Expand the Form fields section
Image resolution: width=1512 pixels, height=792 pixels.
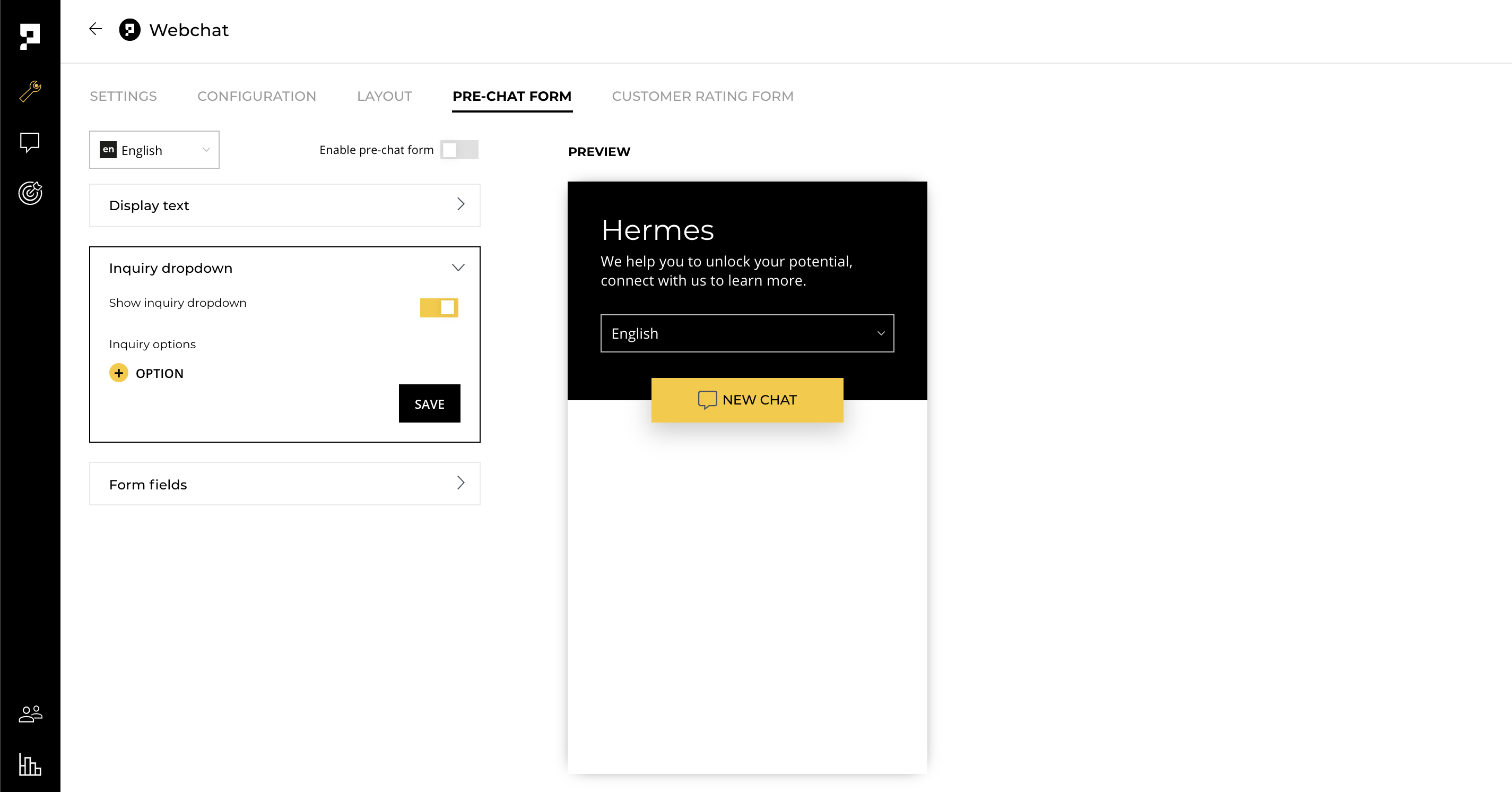point(285,484)
